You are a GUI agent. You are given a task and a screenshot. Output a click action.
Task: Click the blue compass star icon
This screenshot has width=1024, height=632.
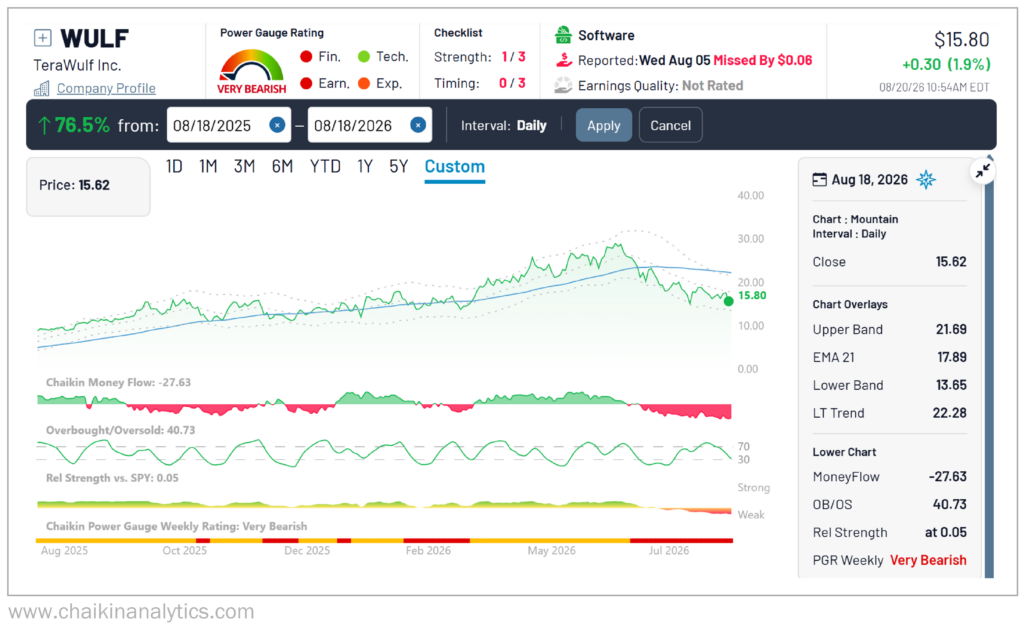tap(925, 180)
